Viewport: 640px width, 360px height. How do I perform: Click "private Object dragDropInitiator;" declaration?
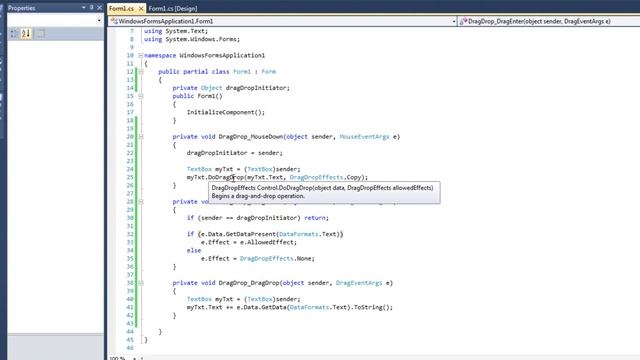231,88
